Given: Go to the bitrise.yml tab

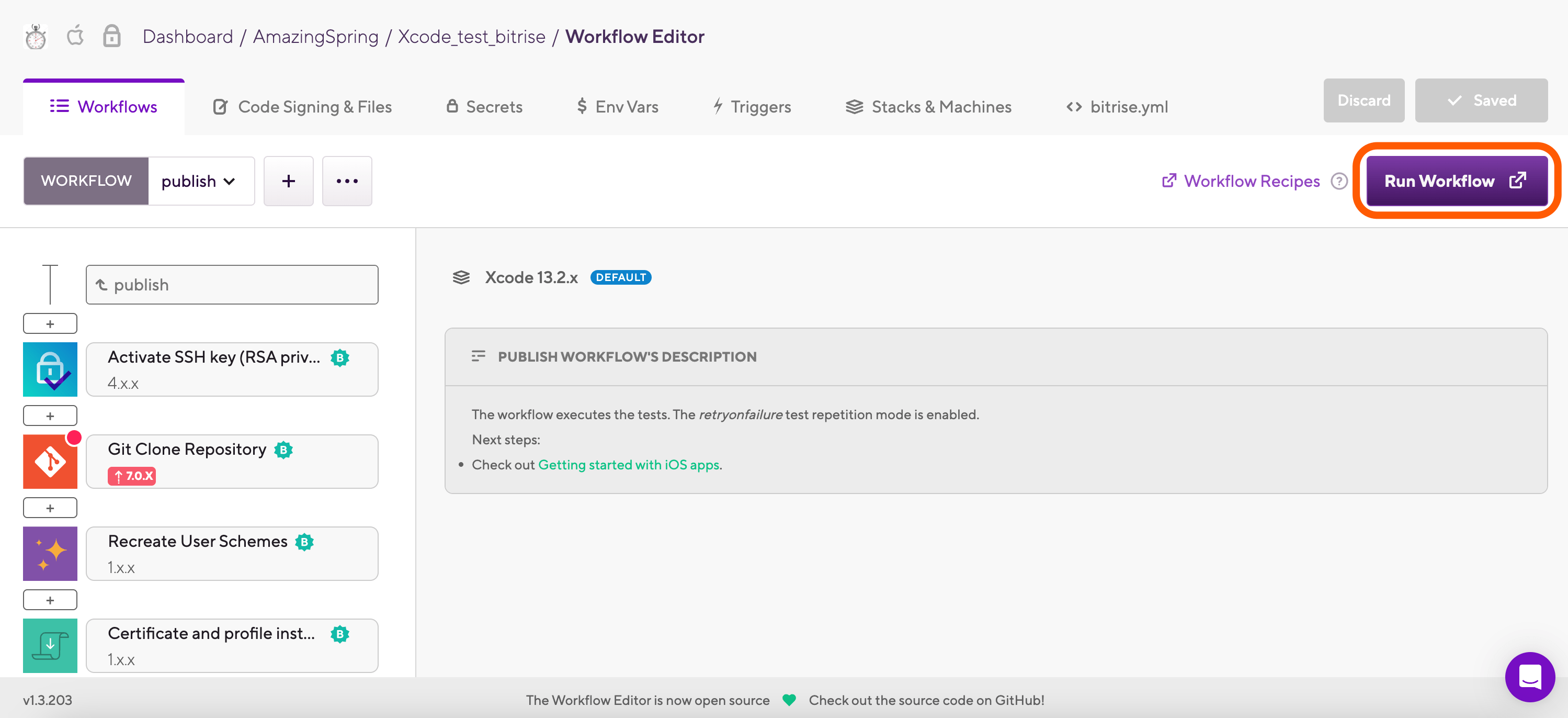Looking at the screenshot, I should (1118, 107).
